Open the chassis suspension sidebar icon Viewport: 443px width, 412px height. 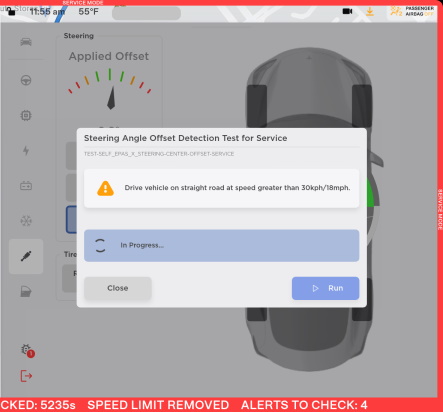click(x=26, y=256)
